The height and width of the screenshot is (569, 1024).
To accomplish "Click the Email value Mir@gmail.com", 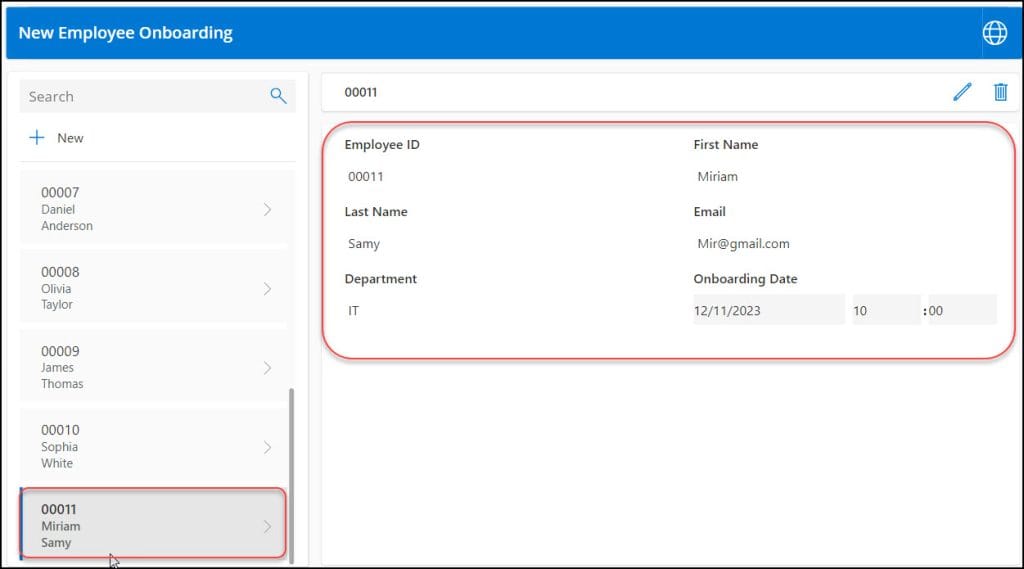I will tap(743, 244).
